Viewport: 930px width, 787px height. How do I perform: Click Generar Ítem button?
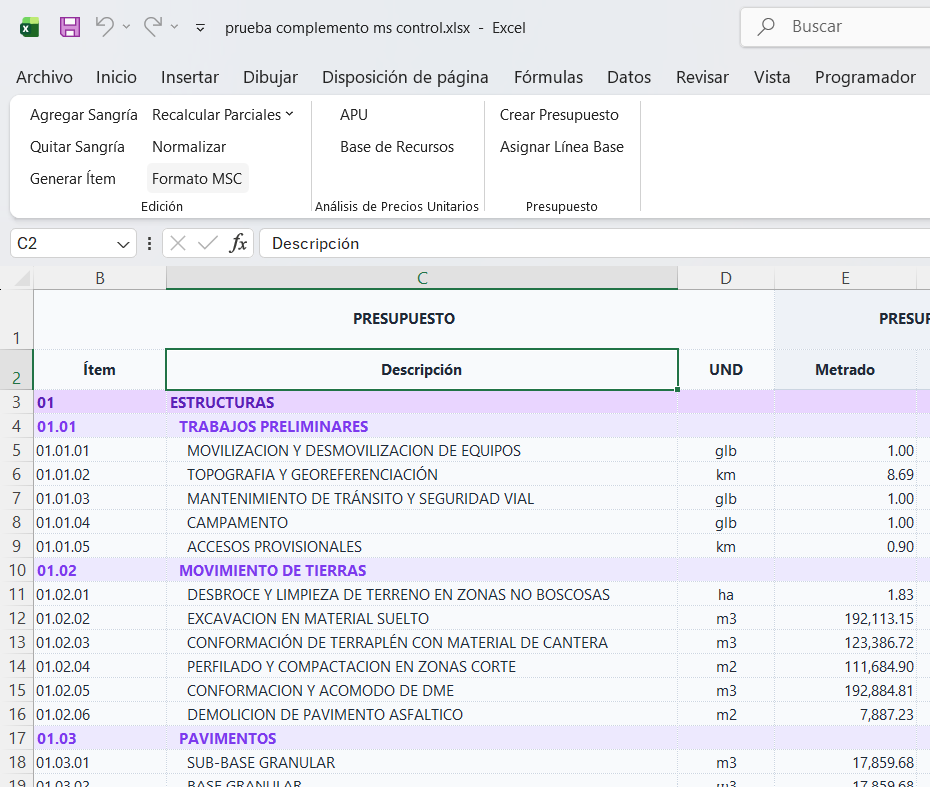[73, 179]
